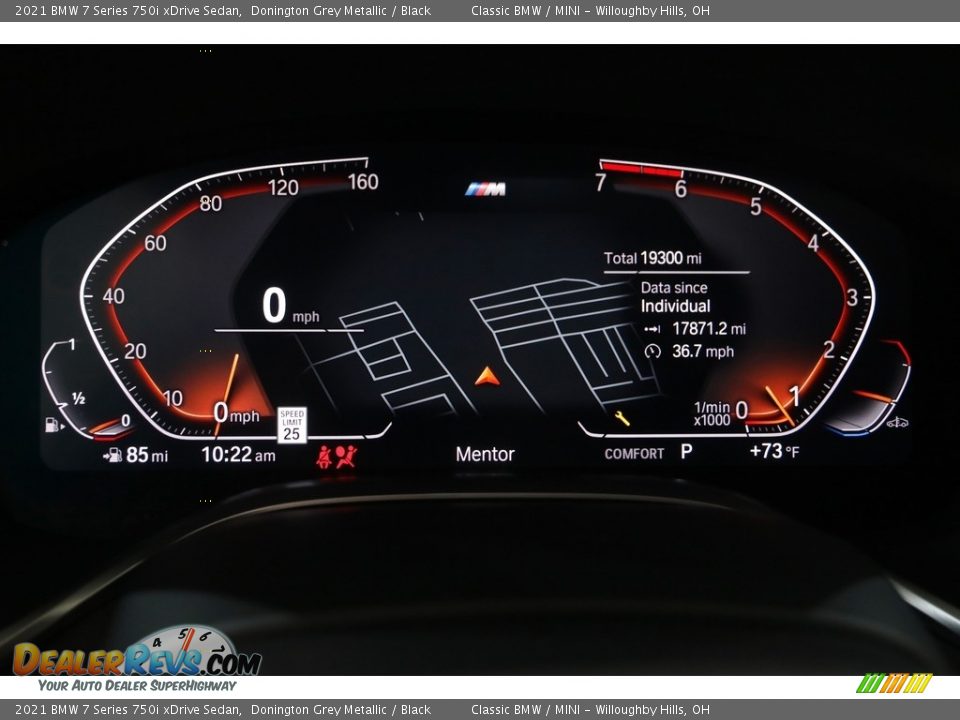This screenshot has height=720, width=960.
Task: Click the orange navigation arrow on map
Action: [487, 377]
